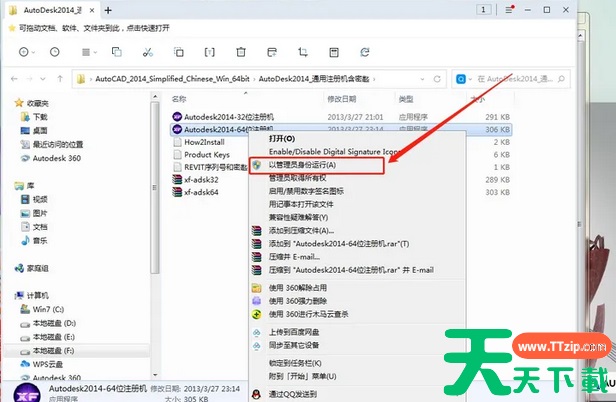Screen dimensions: 616x402
Task: Choose 上传到百度网盘
Action: click(294, 332)
